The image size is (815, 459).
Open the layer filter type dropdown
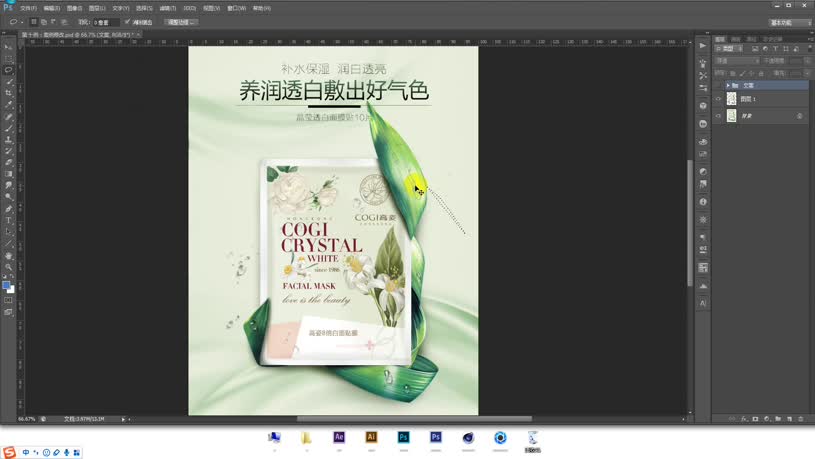tap(729, 49)
